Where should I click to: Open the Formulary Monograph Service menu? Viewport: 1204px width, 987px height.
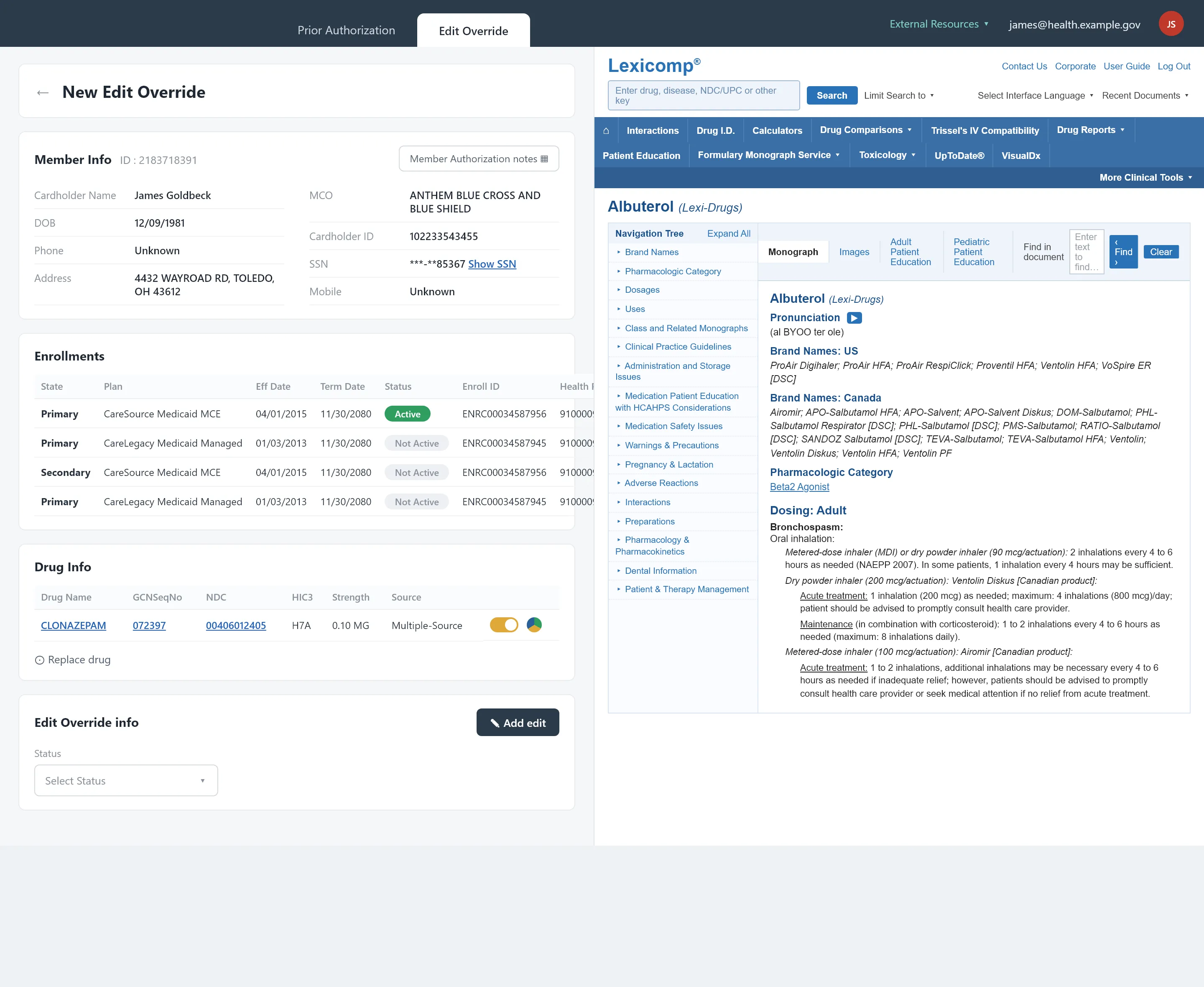pyautogui.click(x=769, y=155)
